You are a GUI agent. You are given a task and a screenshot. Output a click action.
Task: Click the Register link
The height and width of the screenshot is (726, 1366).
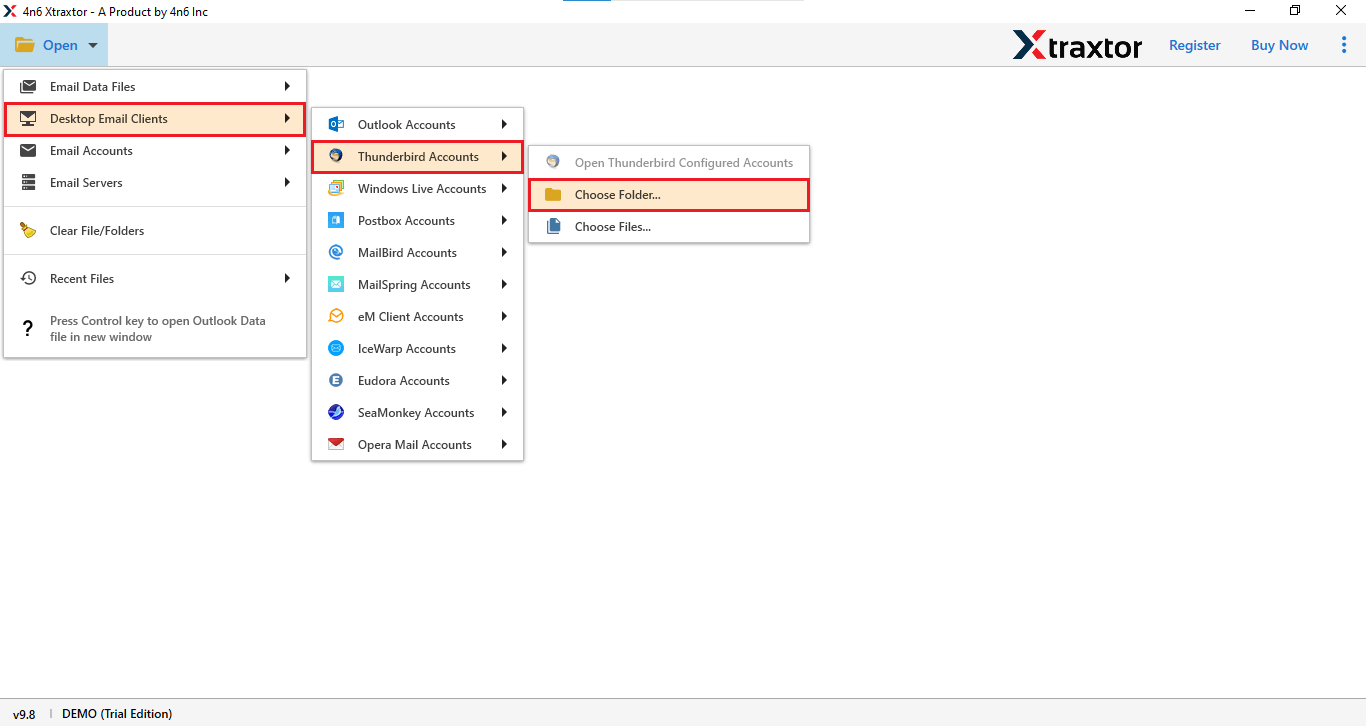[x=1194, y=45]
